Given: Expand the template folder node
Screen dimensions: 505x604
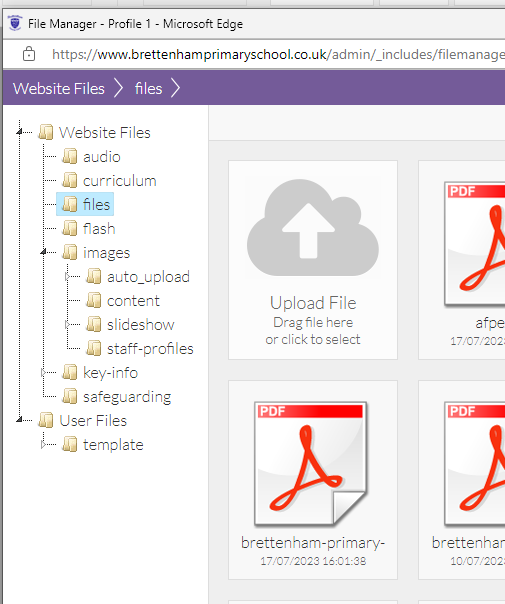Looking at the screenshot, I should pos(43,444).
